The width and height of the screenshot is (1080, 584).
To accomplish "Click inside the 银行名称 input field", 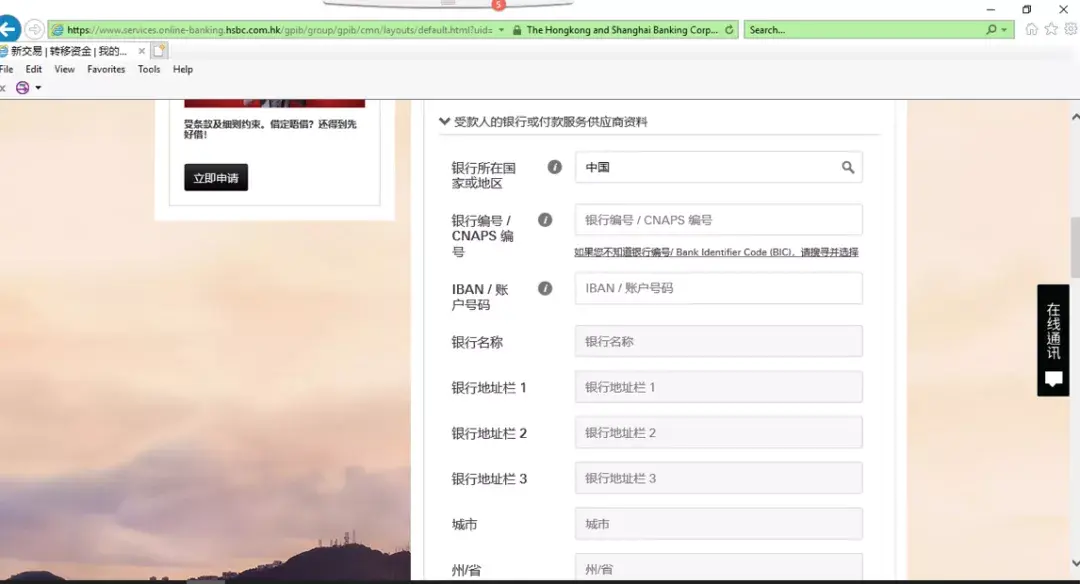I will pyautogui.click(x=718, y=341).
